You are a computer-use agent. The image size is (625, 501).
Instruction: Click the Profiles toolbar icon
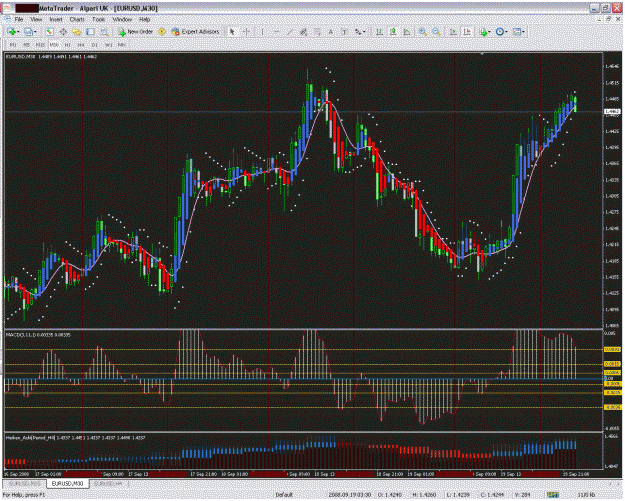coord(28,32)
